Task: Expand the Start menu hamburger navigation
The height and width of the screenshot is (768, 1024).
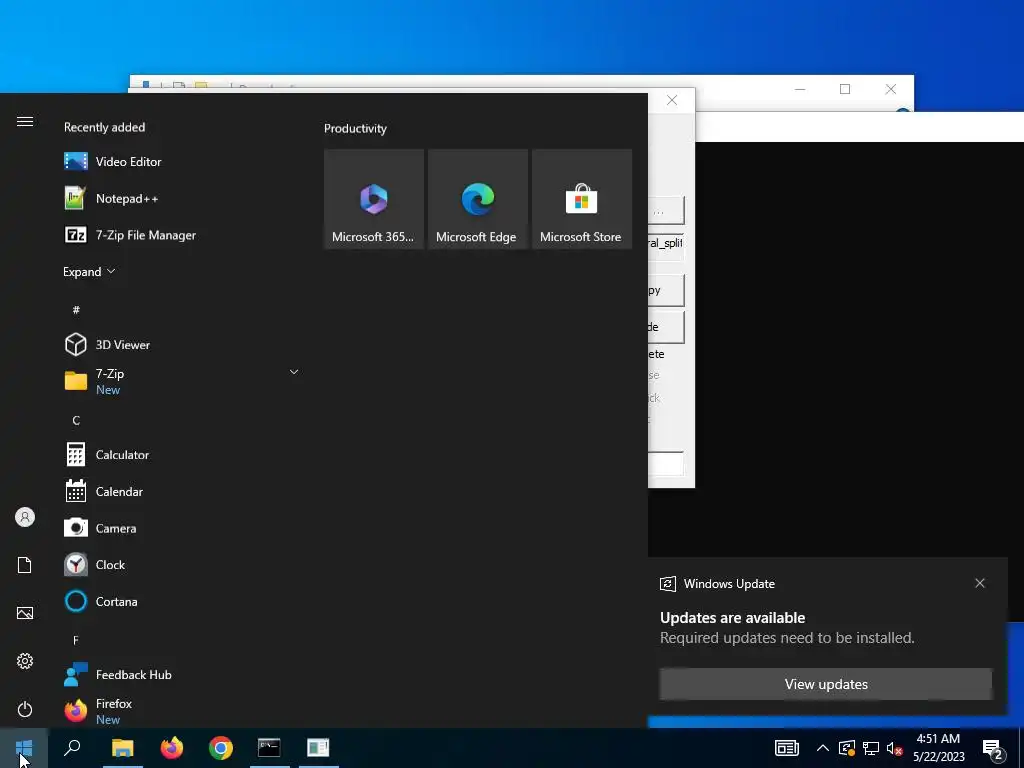Action: point(25,121)
